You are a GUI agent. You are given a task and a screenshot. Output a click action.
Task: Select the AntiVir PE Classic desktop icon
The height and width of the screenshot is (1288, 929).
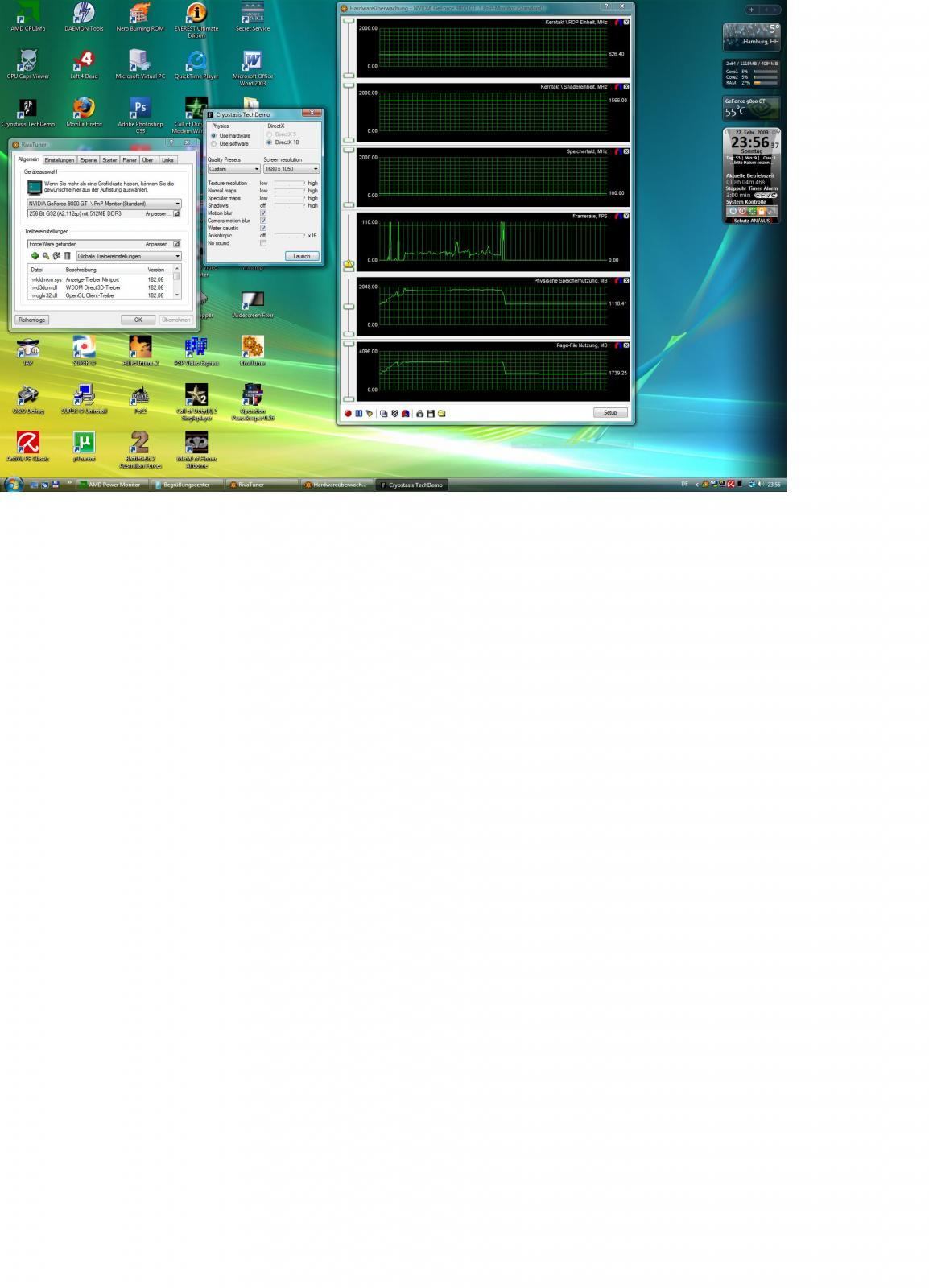(27, 447)
